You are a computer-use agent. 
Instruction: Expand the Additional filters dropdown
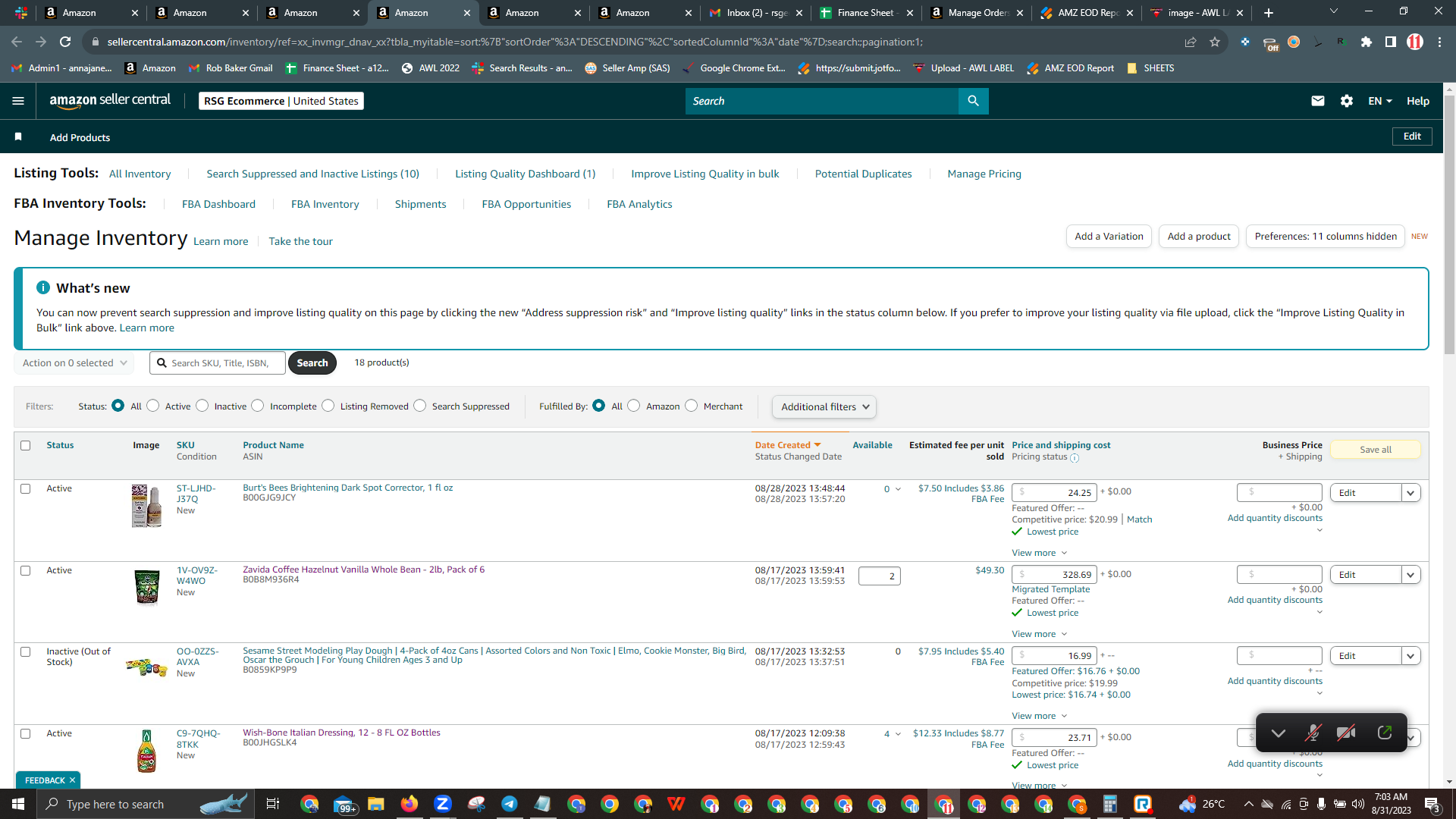[824, 406]
